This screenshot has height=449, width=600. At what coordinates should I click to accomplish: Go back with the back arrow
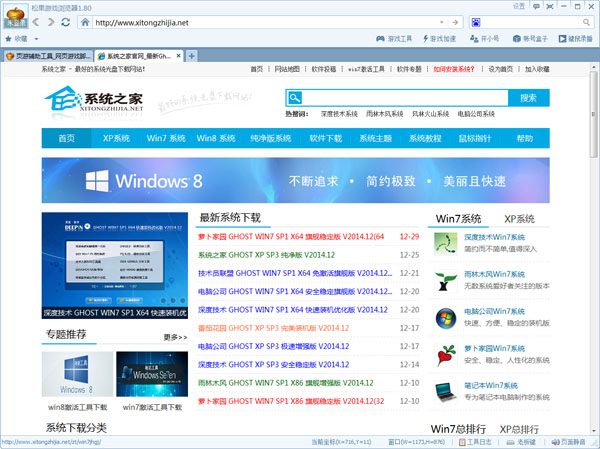(x=36, y=22)
